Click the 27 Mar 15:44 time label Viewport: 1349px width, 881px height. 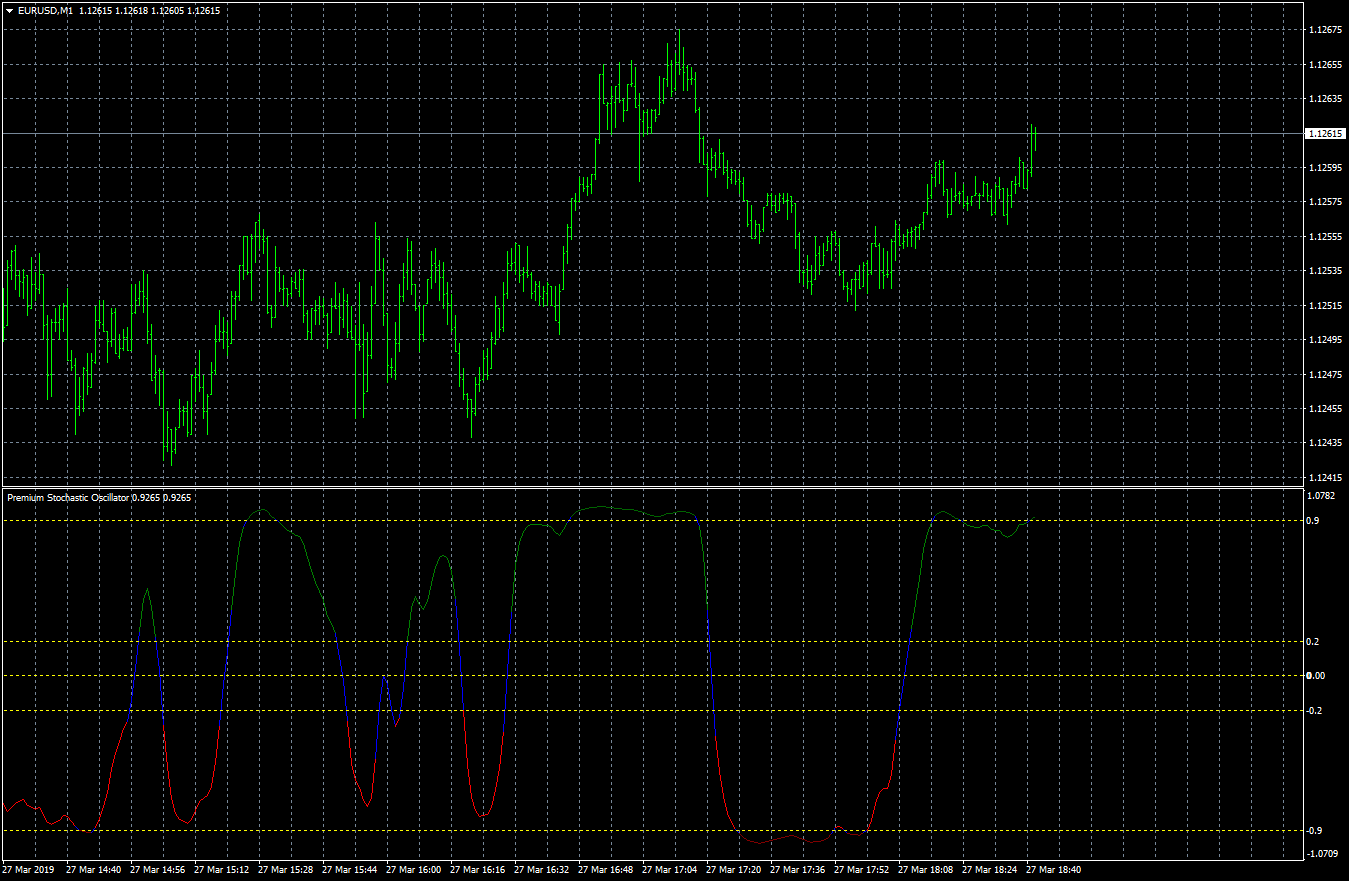[350, 870]
